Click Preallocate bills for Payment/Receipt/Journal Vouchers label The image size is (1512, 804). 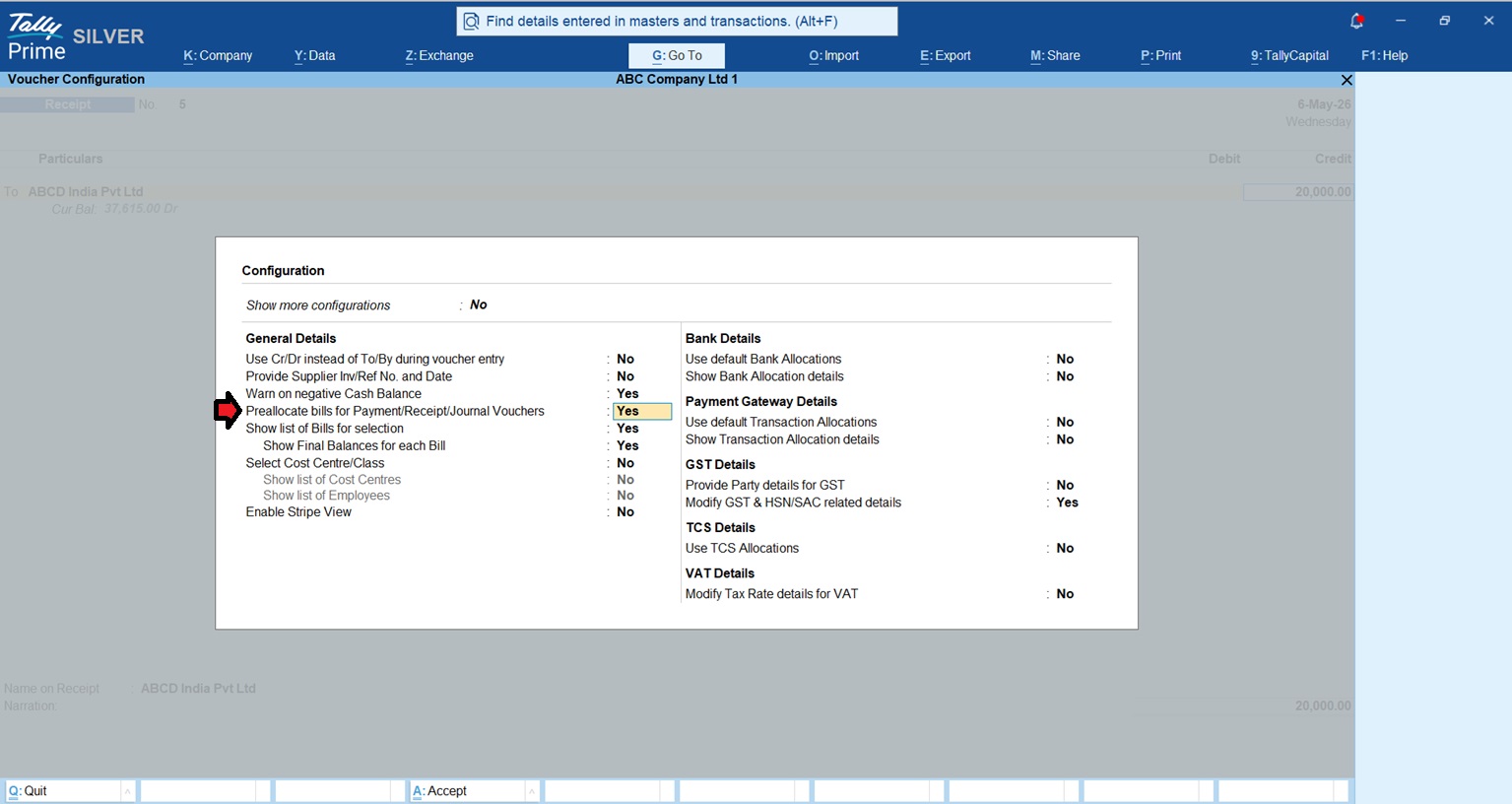[395, 411]
